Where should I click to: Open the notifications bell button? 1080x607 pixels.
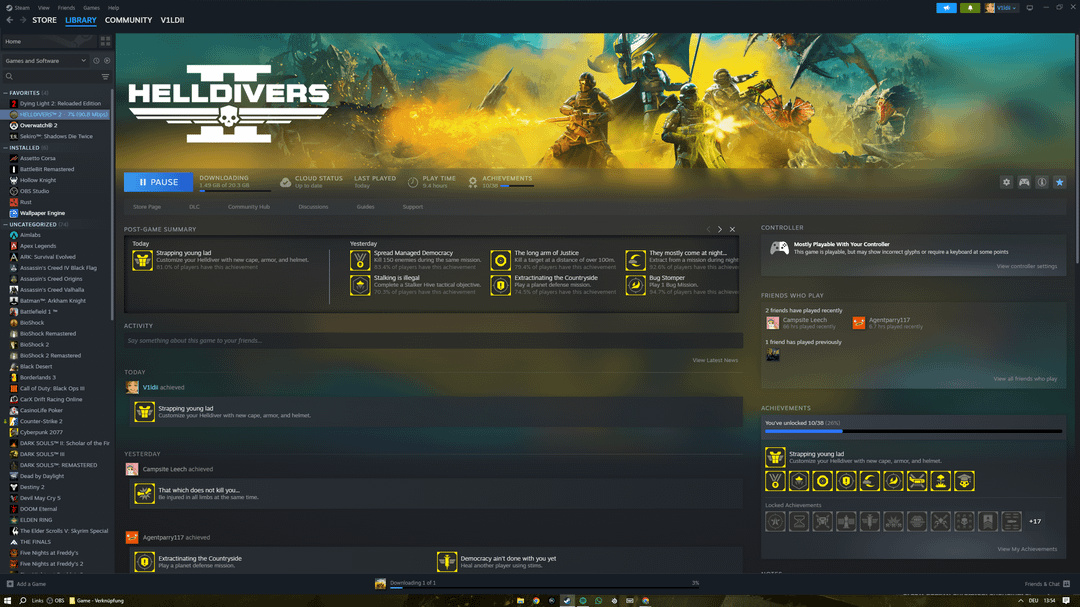click(x=970, y=8)
